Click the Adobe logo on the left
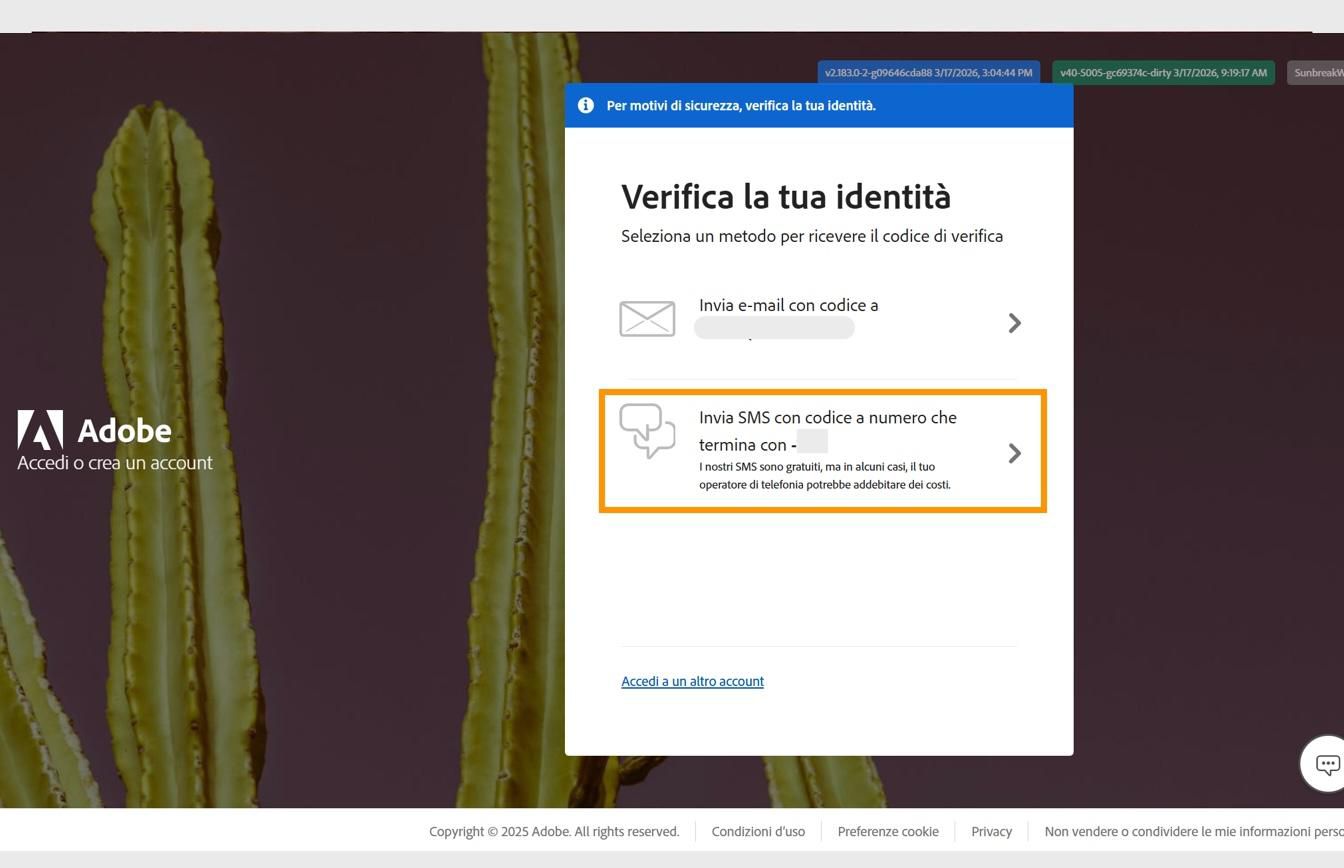 40,431
